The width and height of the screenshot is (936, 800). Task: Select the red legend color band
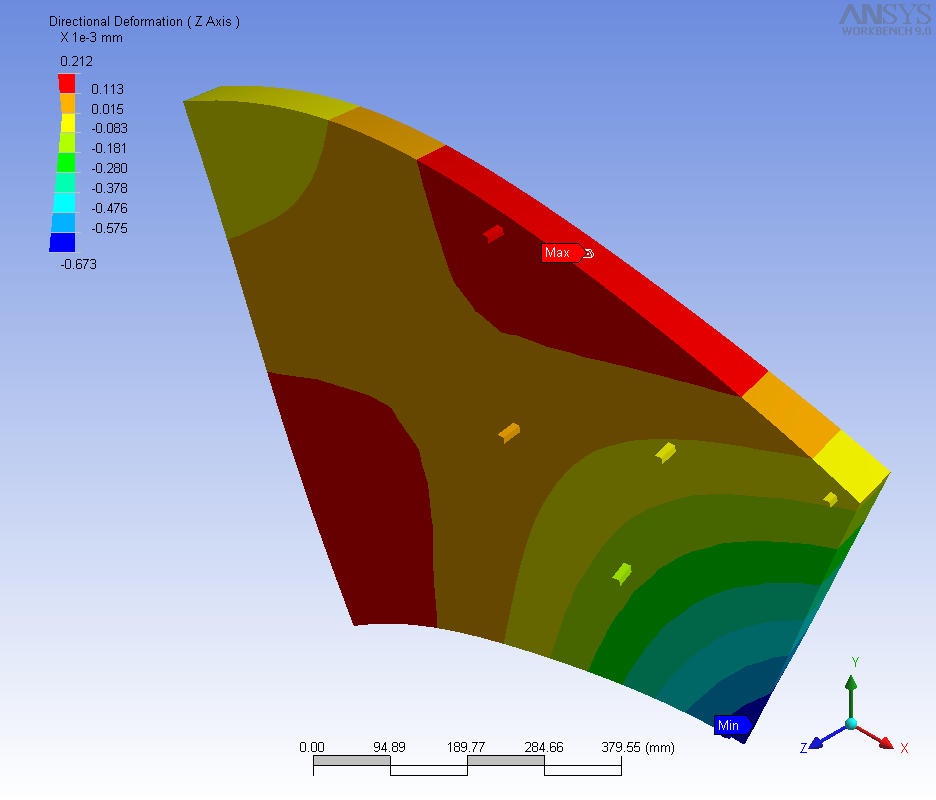click(x=67, y=83)
